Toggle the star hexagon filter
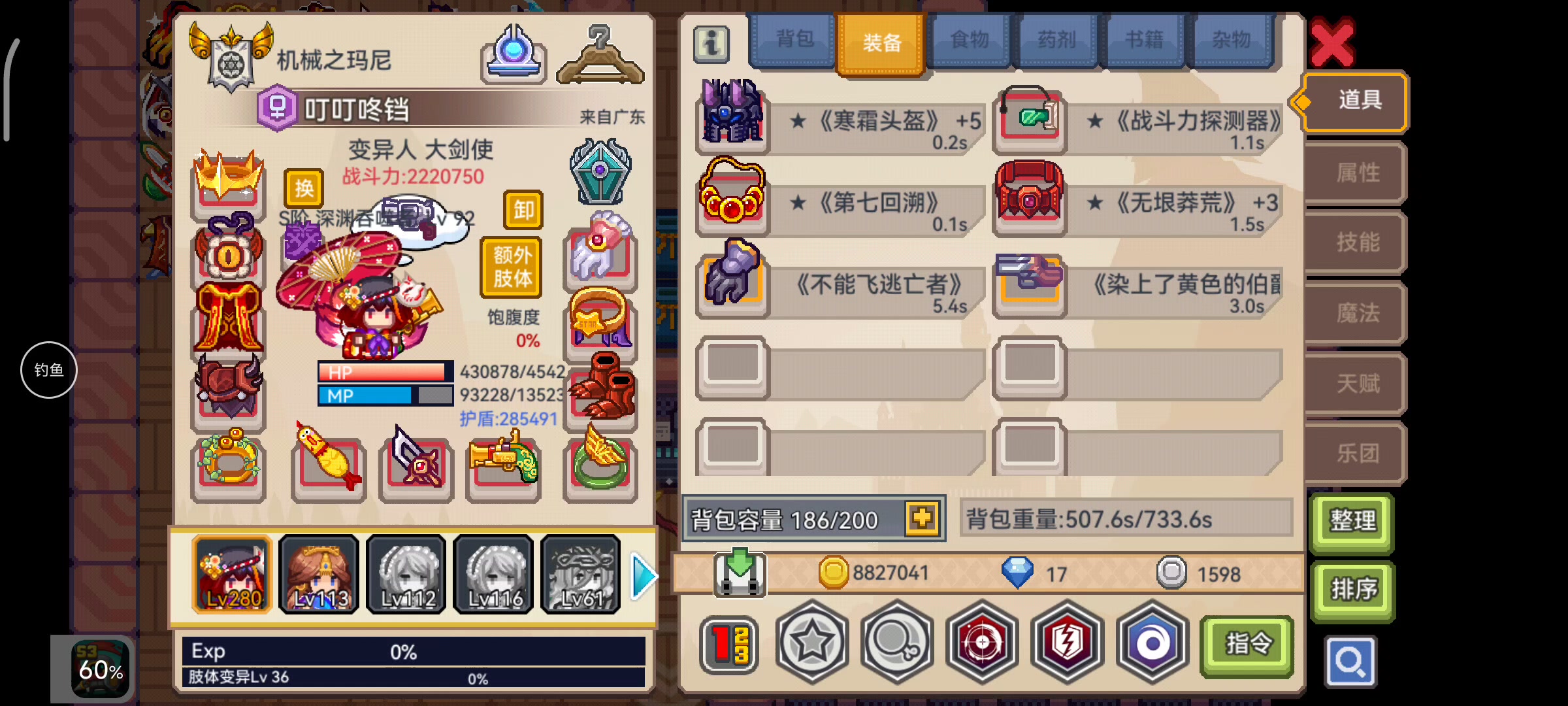1568x706 pixels. [812, 643]
